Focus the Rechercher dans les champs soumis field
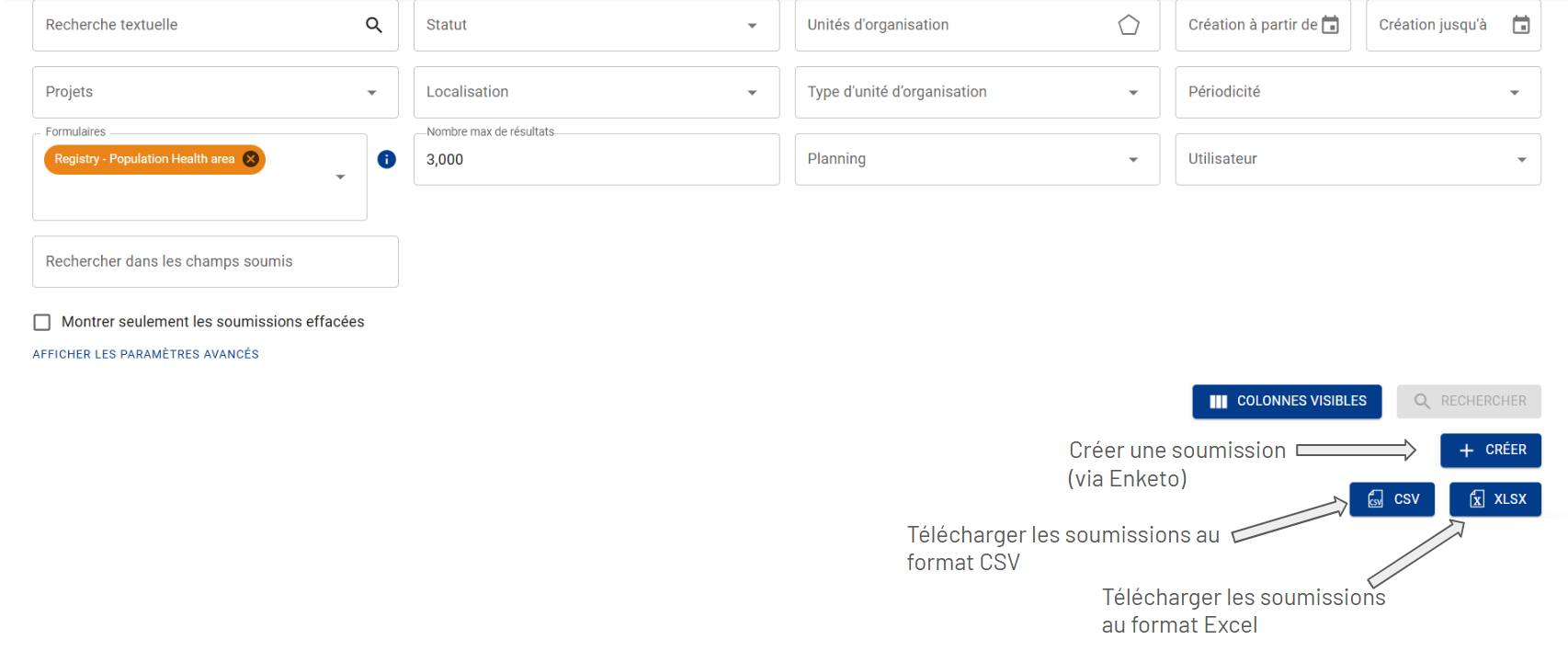Image resolution: width=1568 pixels, height=651 pixels. pos(215,261)
